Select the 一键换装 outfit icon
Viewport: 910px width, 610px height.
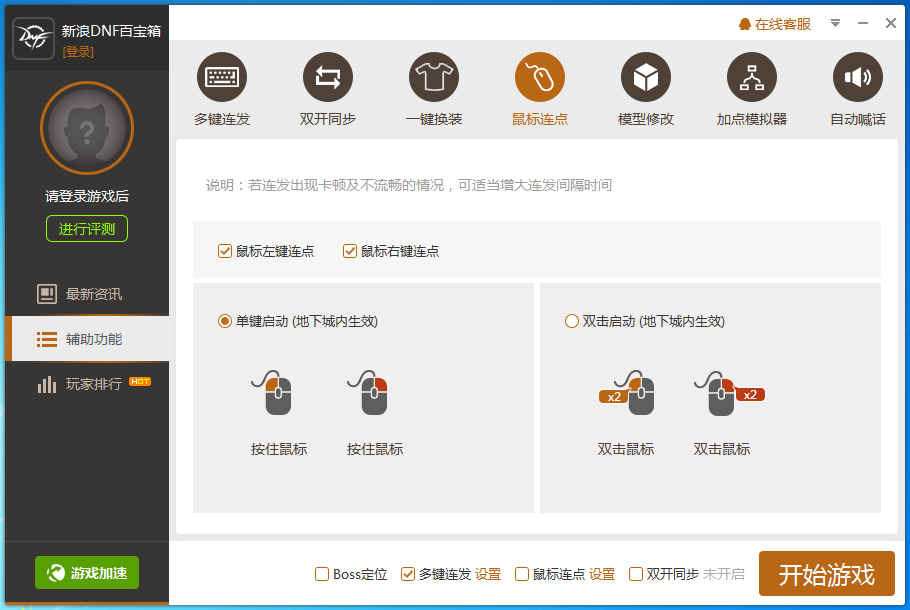click(x=433, y=76)
